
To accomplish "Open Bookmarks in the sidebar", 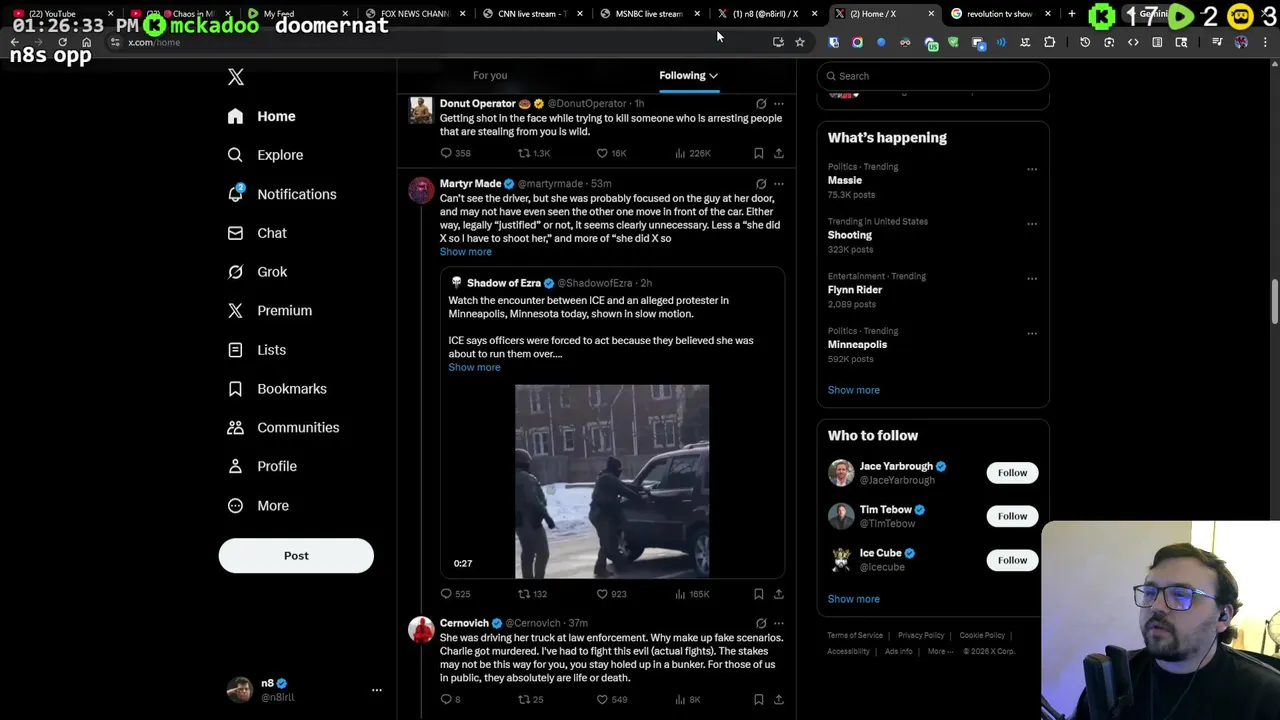I will click(x=277, y=389).
